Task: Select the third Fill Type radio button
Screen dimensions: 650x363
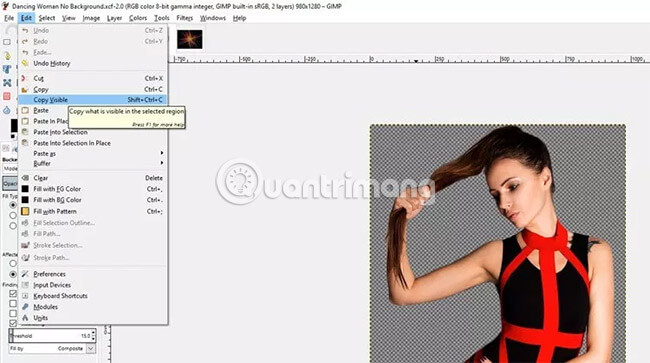Action: point(13,226)
